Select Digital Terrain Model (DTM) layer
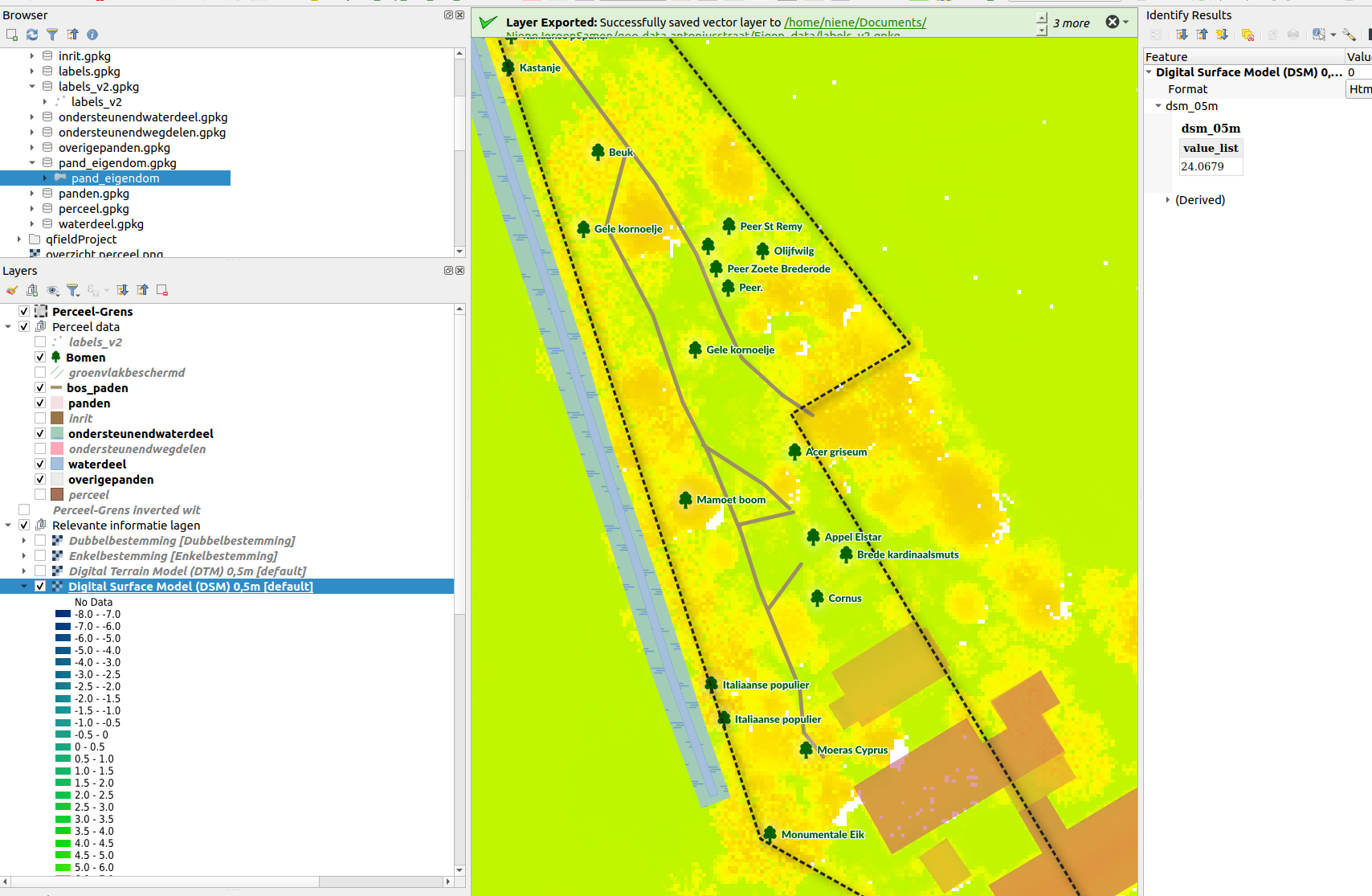This screenshot has width=1372, height=896. click(x=186, y=571)
